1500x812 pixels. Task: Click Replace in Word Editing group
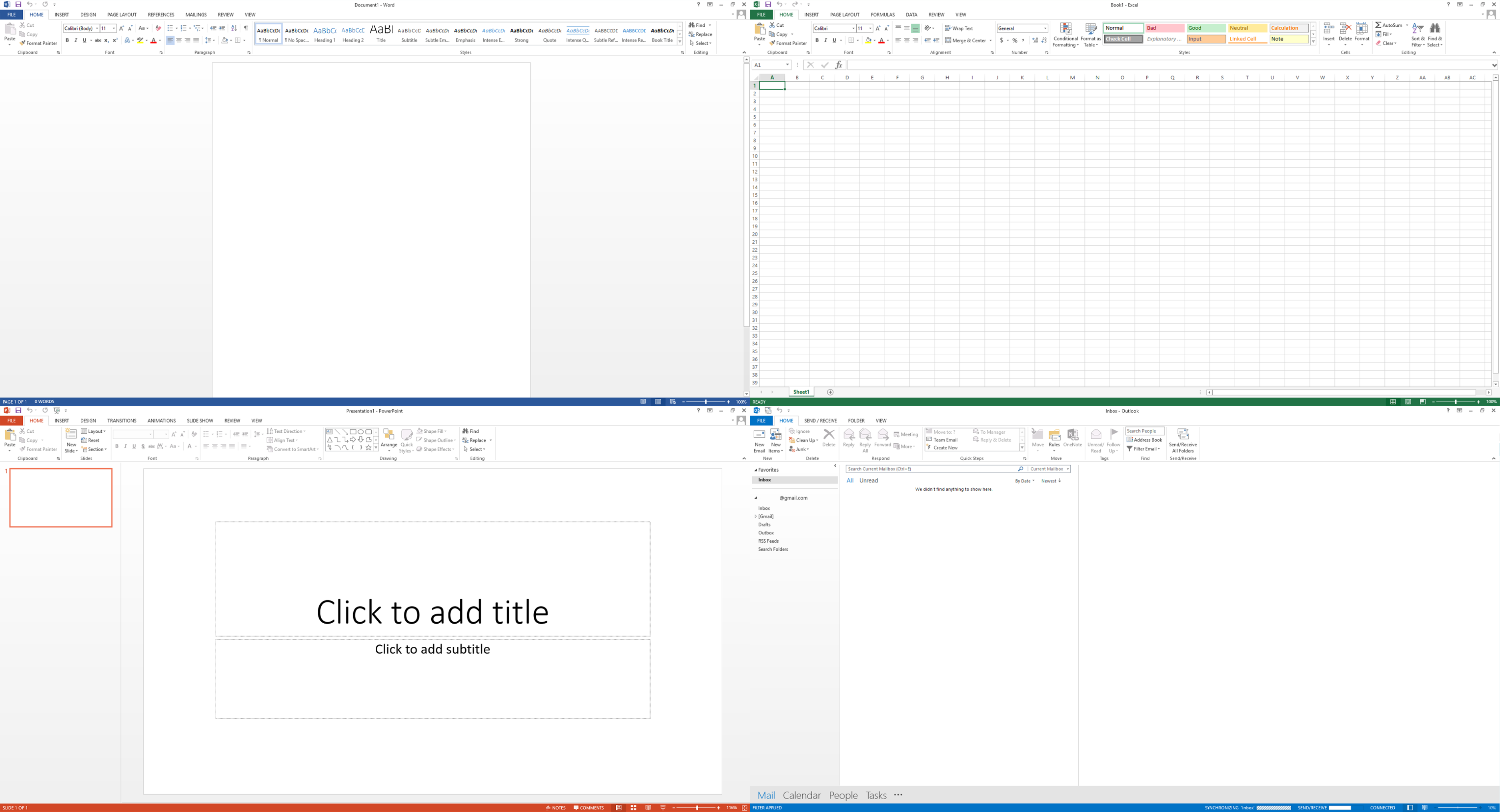click(x=701, y=34)
